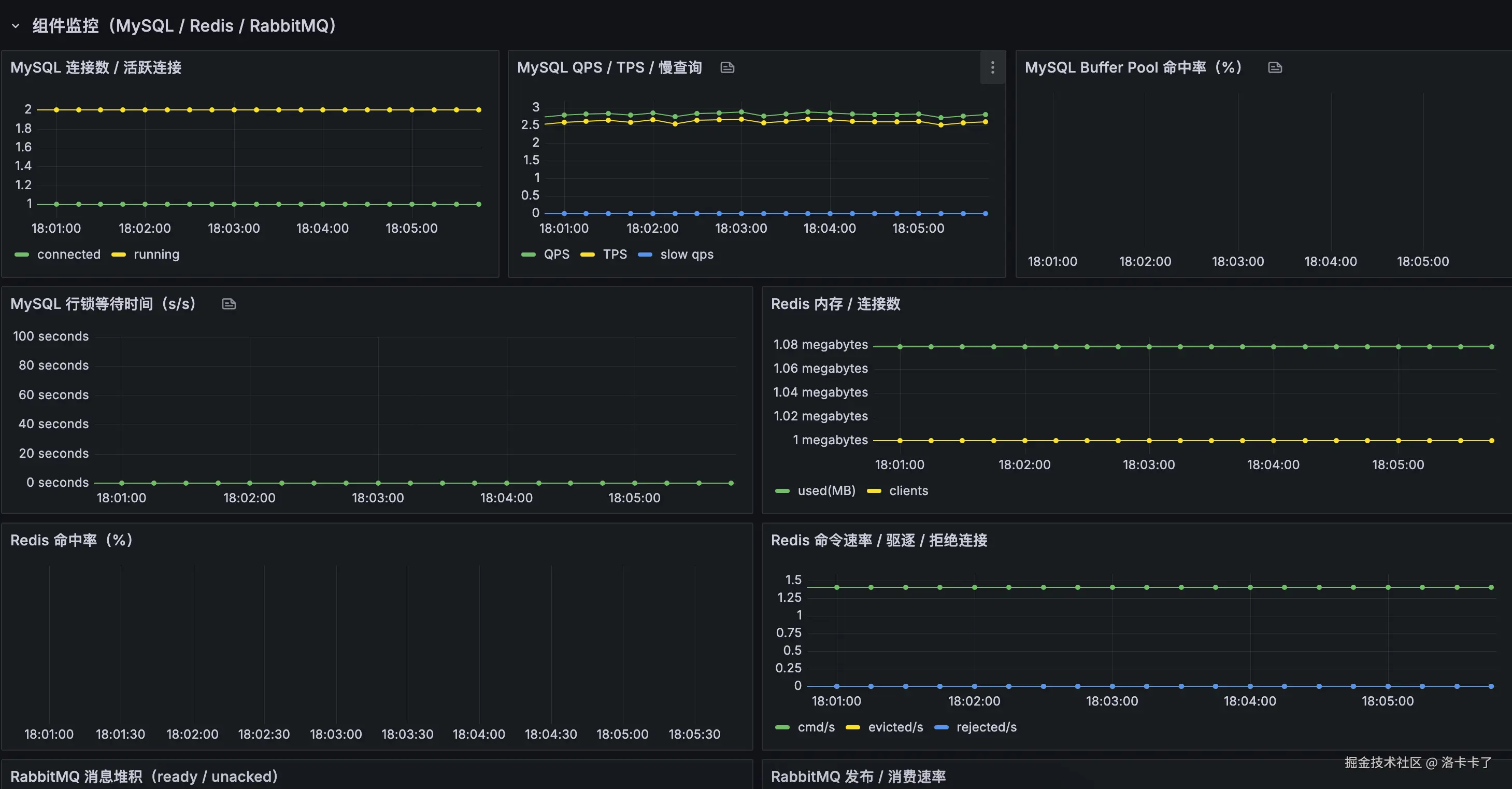
Task: Click the used(MB) legend color swatch
Action: point(782,491)
